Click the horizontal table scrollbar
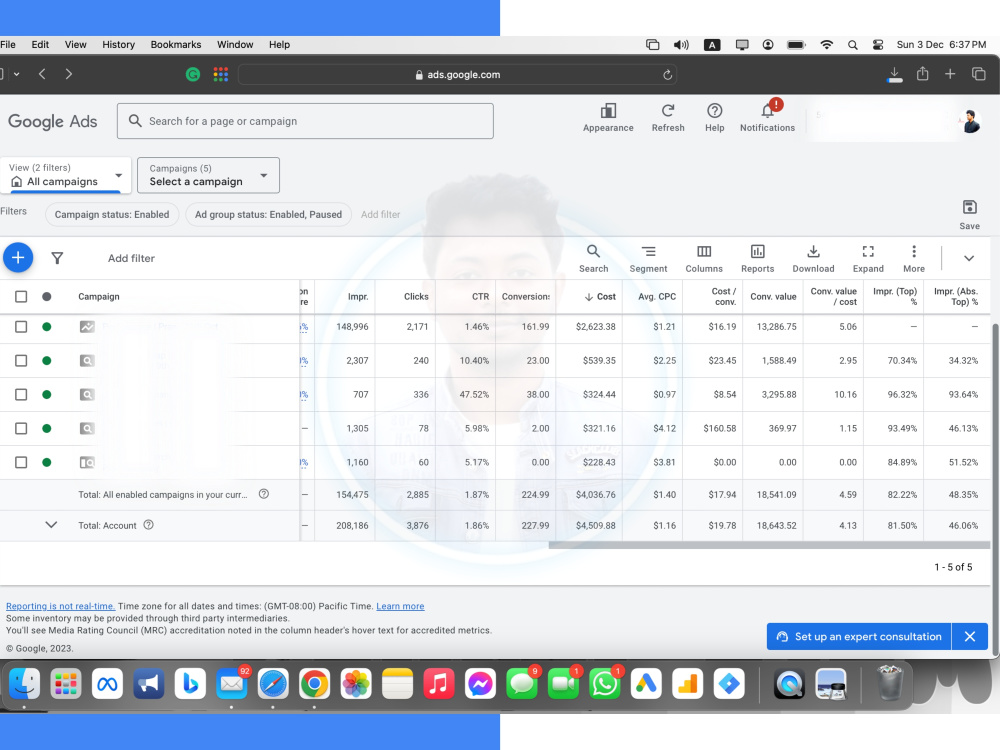Viewport: 1000px width, 750px height. point(769,545)
